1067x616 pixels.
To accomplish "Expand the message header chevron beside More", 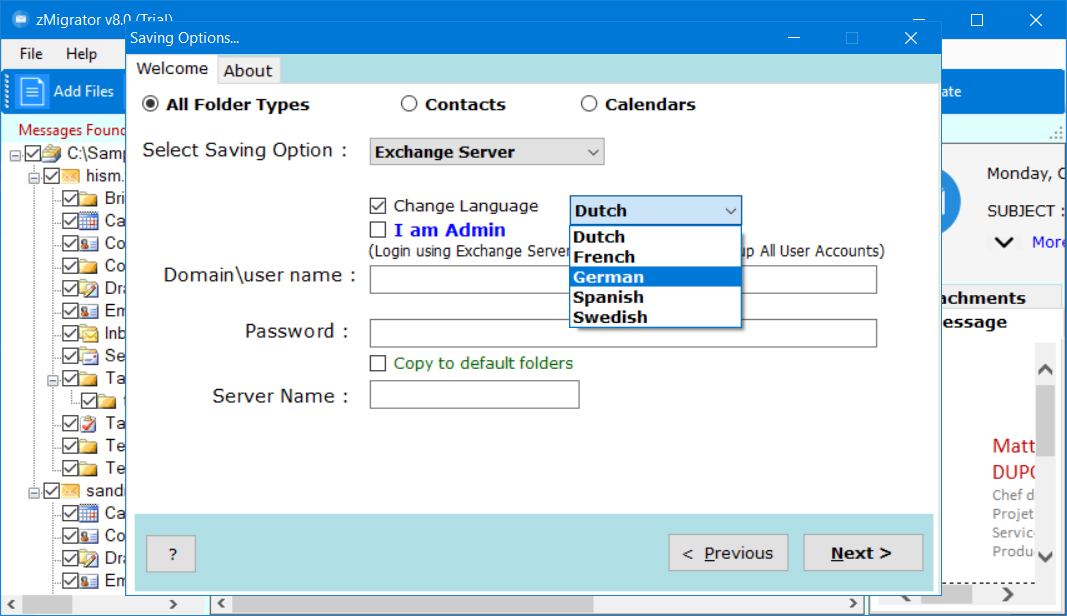I will pos(1004,242).
